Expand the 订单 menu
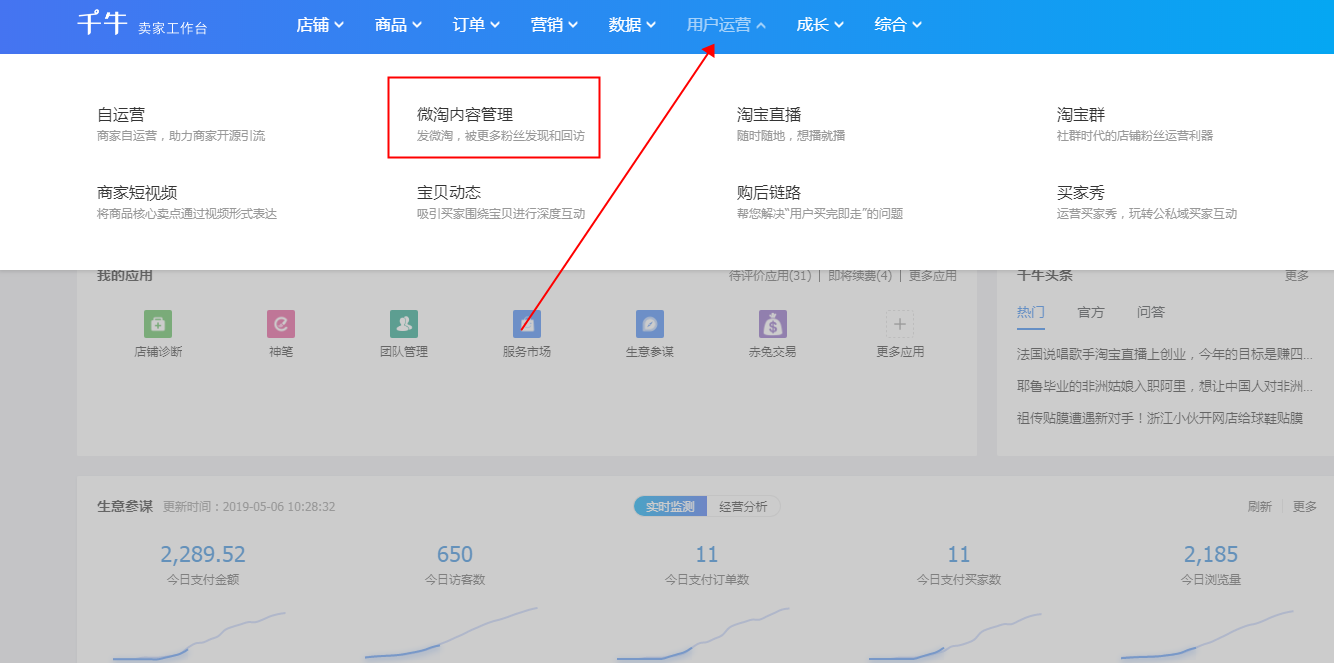1334x663 pixels. tap(476, 25)
